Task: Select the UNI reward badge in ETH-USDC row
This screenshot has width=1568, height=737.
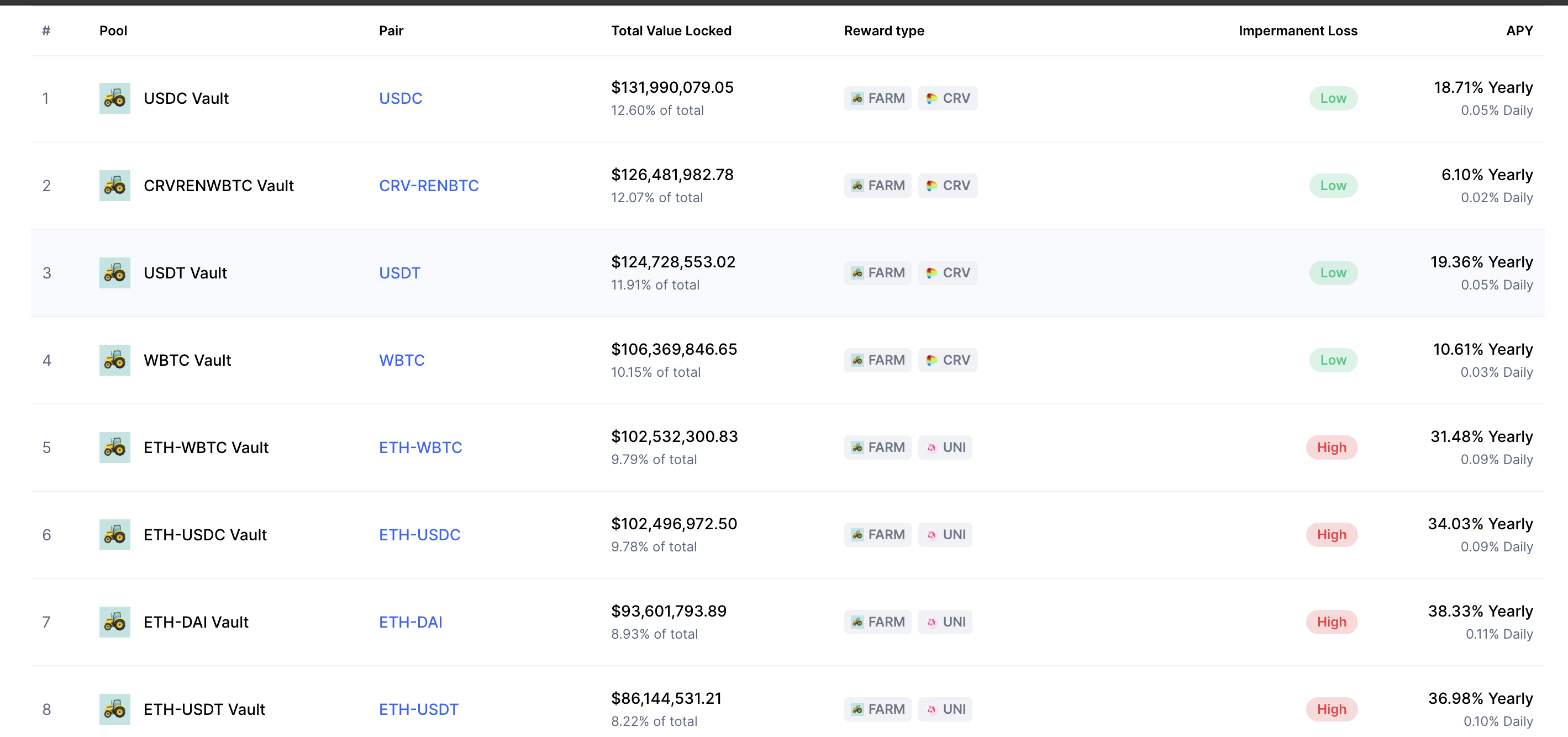Action: tap(945, 535)
